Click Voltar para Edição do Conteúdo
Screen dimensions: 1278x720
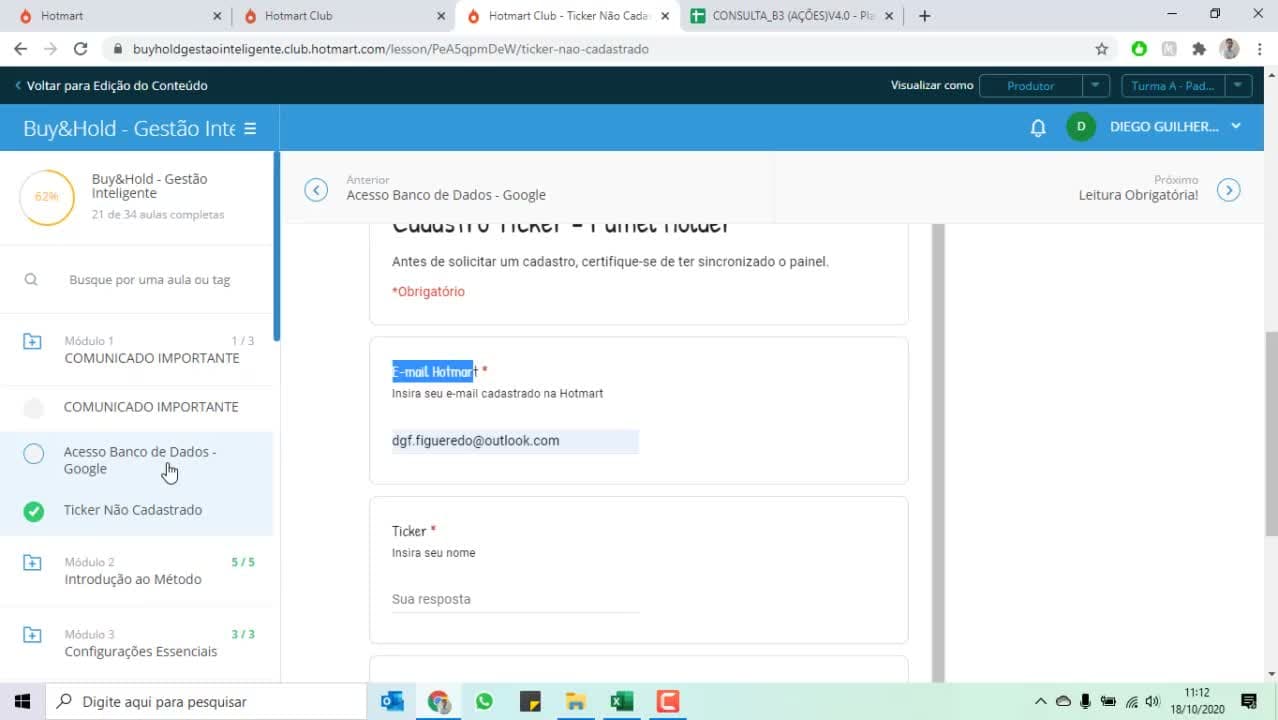point(111,85)
